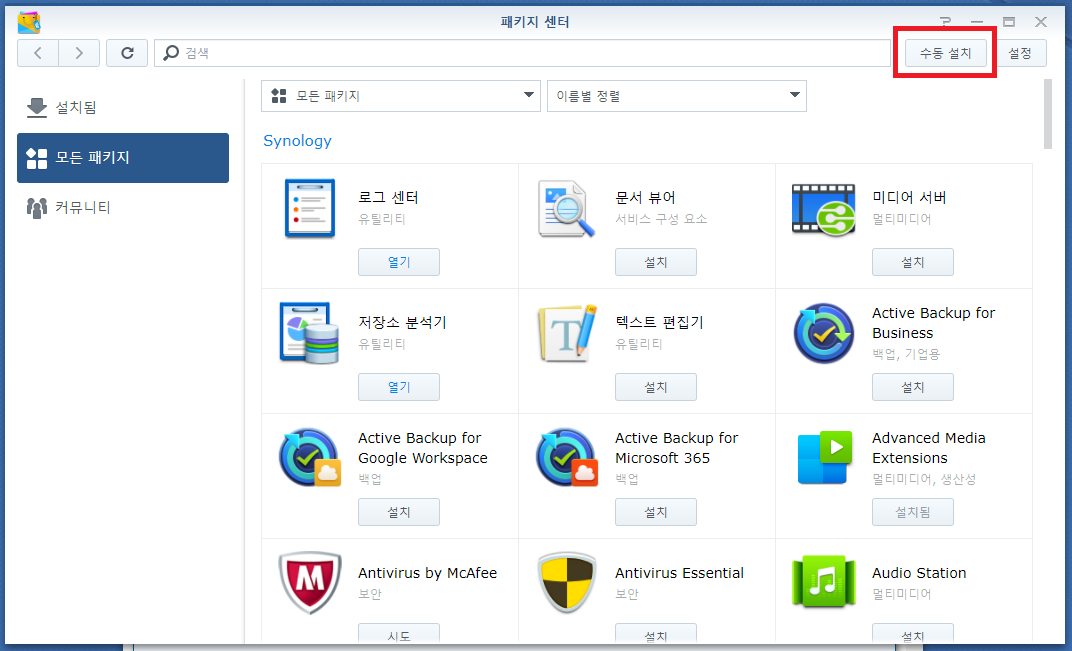Click the package list vertical scrollbar

(x=1047, y=114)
